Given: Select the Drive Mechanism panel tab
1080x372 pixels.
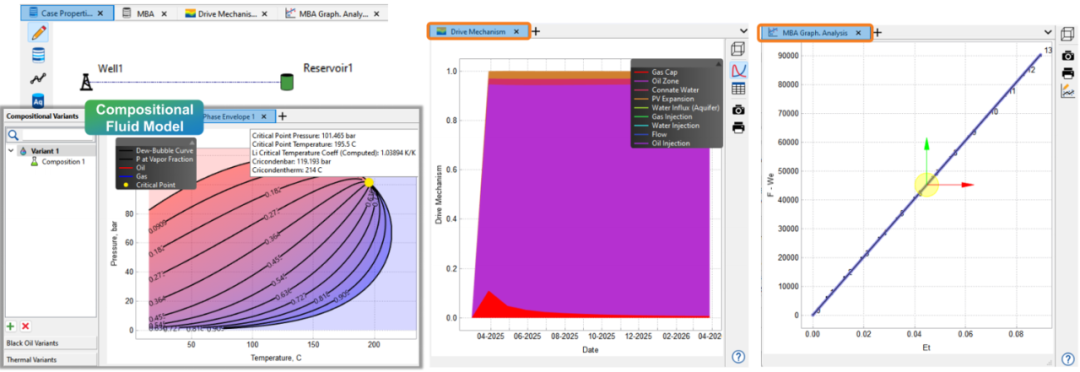Looking at the screenshot, I should click(x=479, y=32).
